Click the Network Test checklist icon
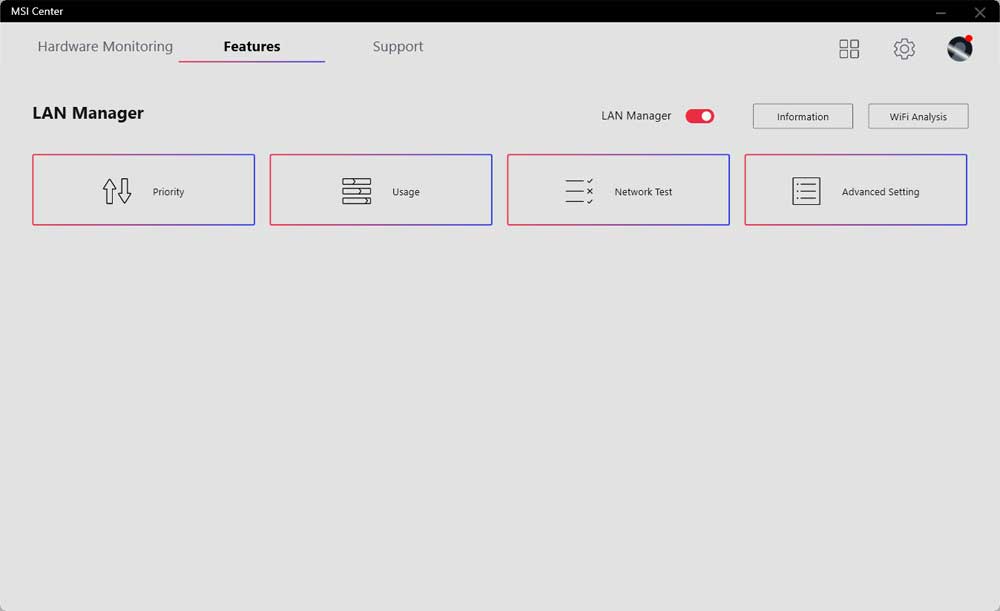Viewport: 1000px width, 611px height. tap(579, 191)
